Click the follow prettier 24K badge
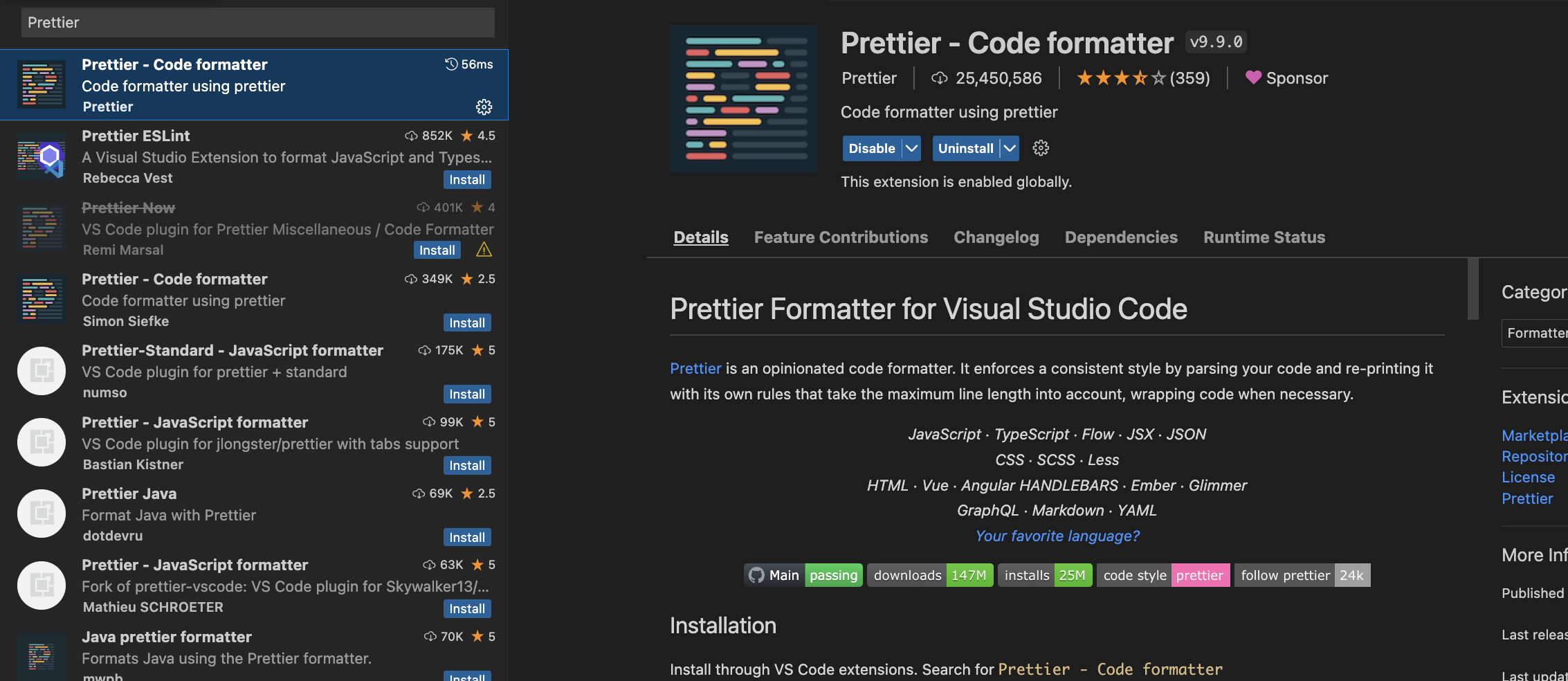The height and width of the screenshot is (681, 1568). tap(1302, 575)
